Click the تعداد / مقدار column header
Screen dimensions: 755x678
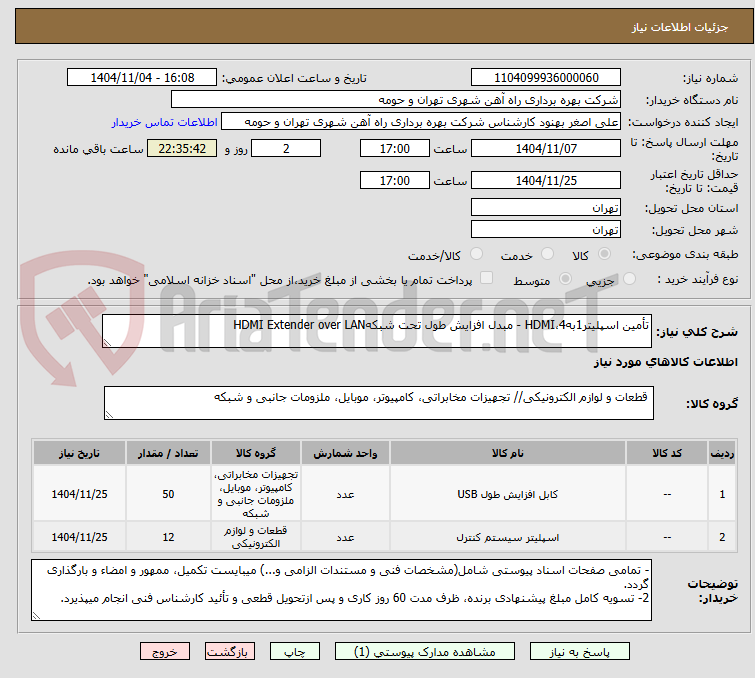(x=168, y=453)
